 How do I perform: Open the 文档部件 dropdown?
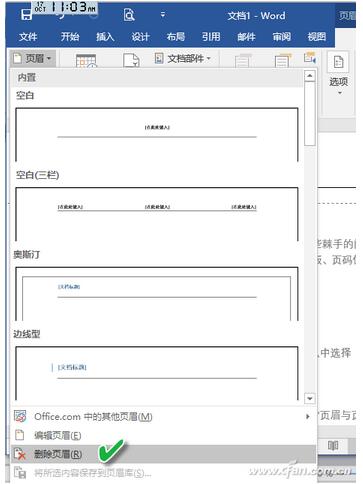(x=183, y=59)
